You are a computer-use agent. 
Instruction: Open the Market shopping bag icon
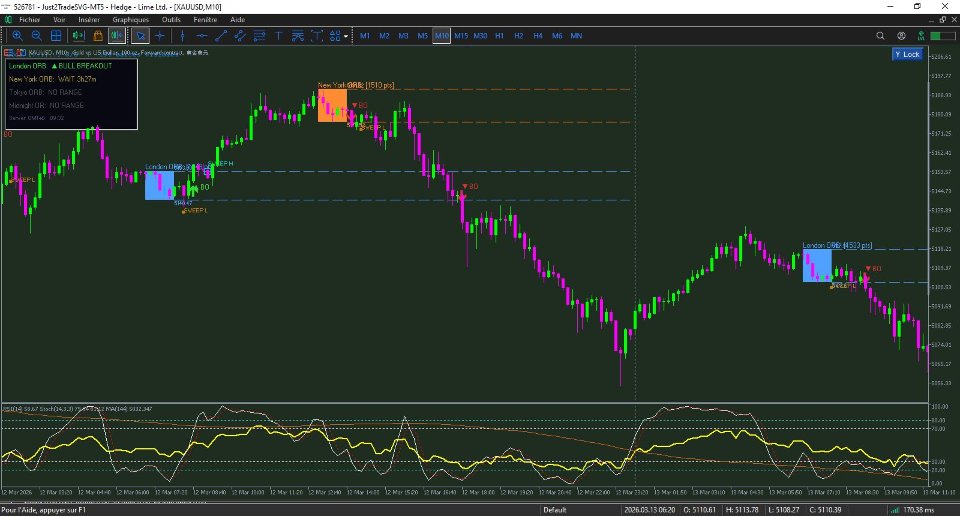(x=98, y=36)
